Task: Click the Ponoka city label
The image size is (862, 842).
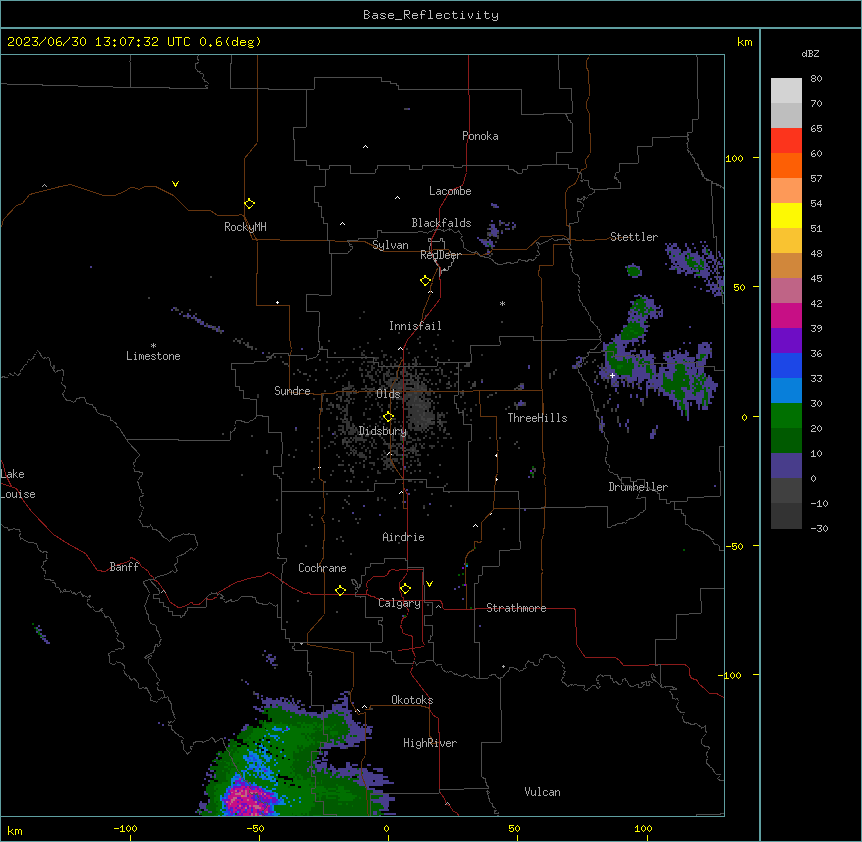Action: click(480, 136)
